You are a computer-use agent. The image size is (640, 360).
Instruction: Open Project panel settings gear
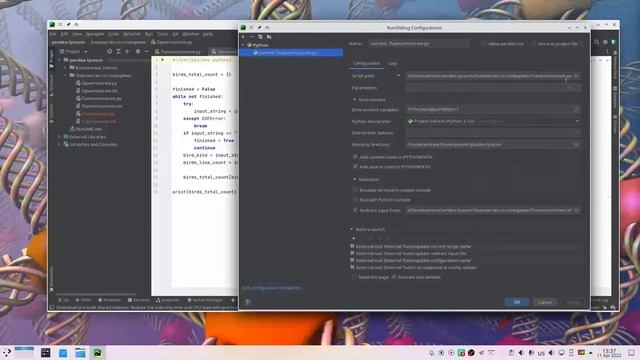click(138, 51)
